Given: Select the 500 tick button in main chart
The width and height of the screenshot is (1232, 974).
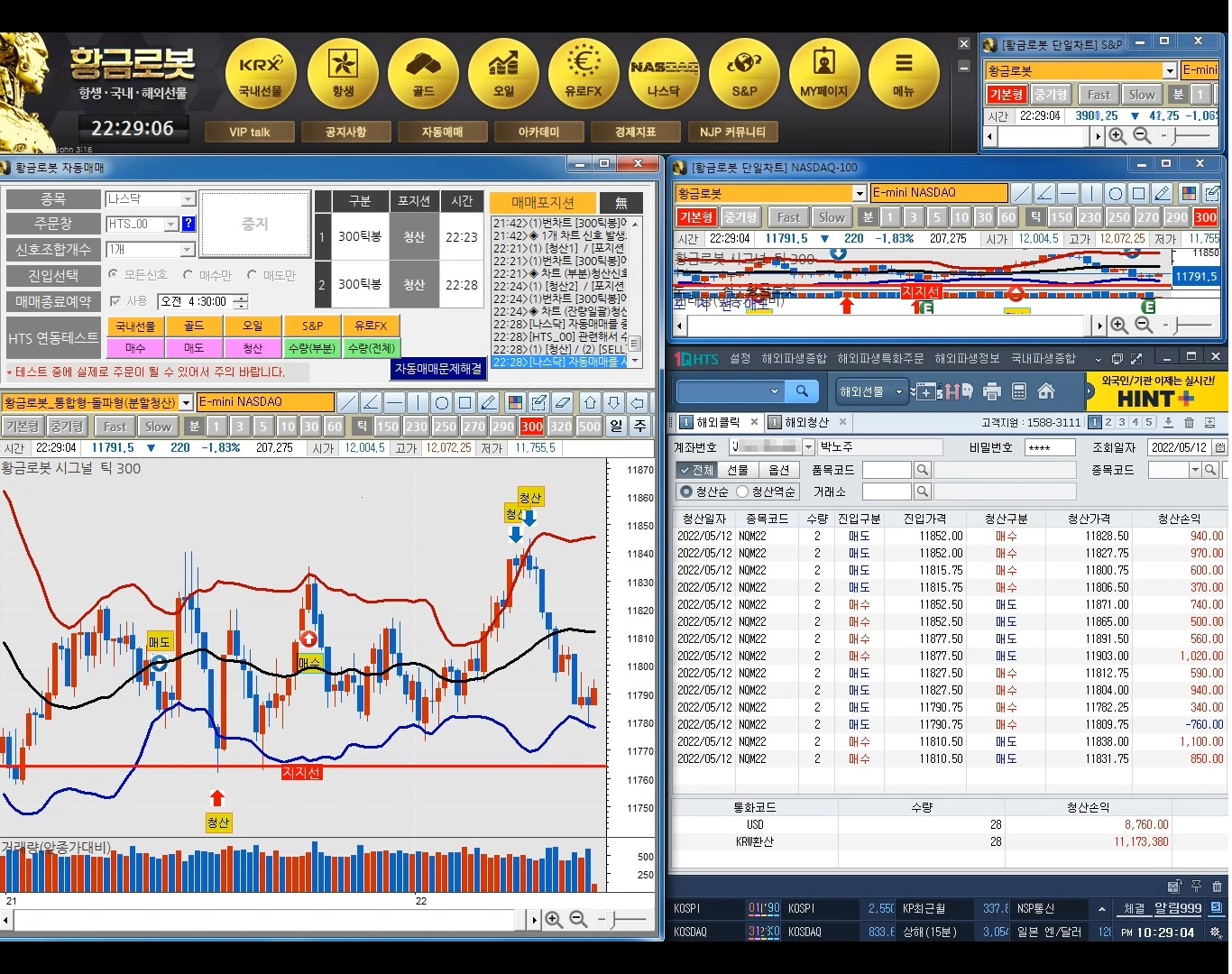Looking at the screenshot, I should [x=589, y=426].
